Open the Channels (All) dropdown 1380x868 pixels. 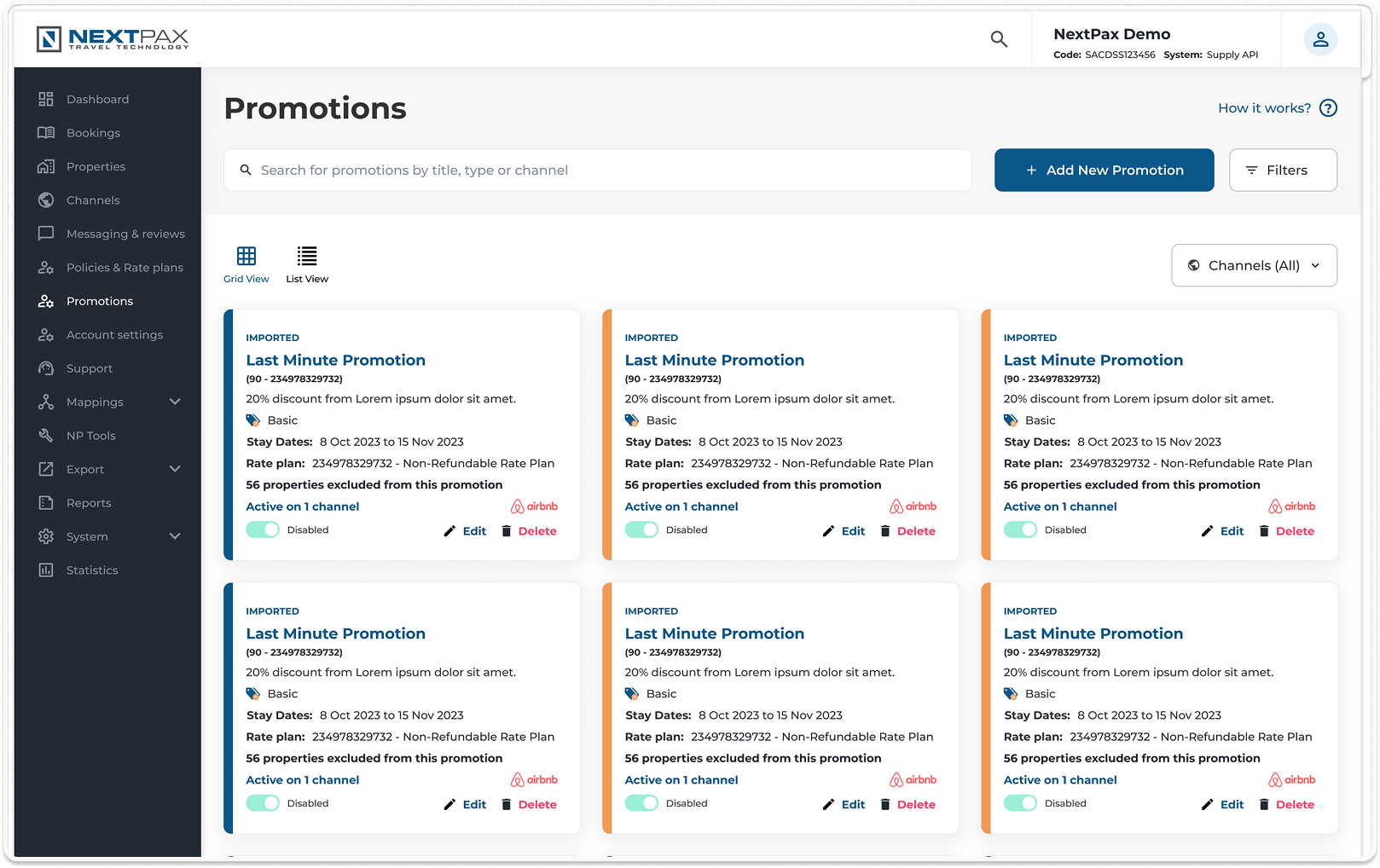tap(1254, 266)
